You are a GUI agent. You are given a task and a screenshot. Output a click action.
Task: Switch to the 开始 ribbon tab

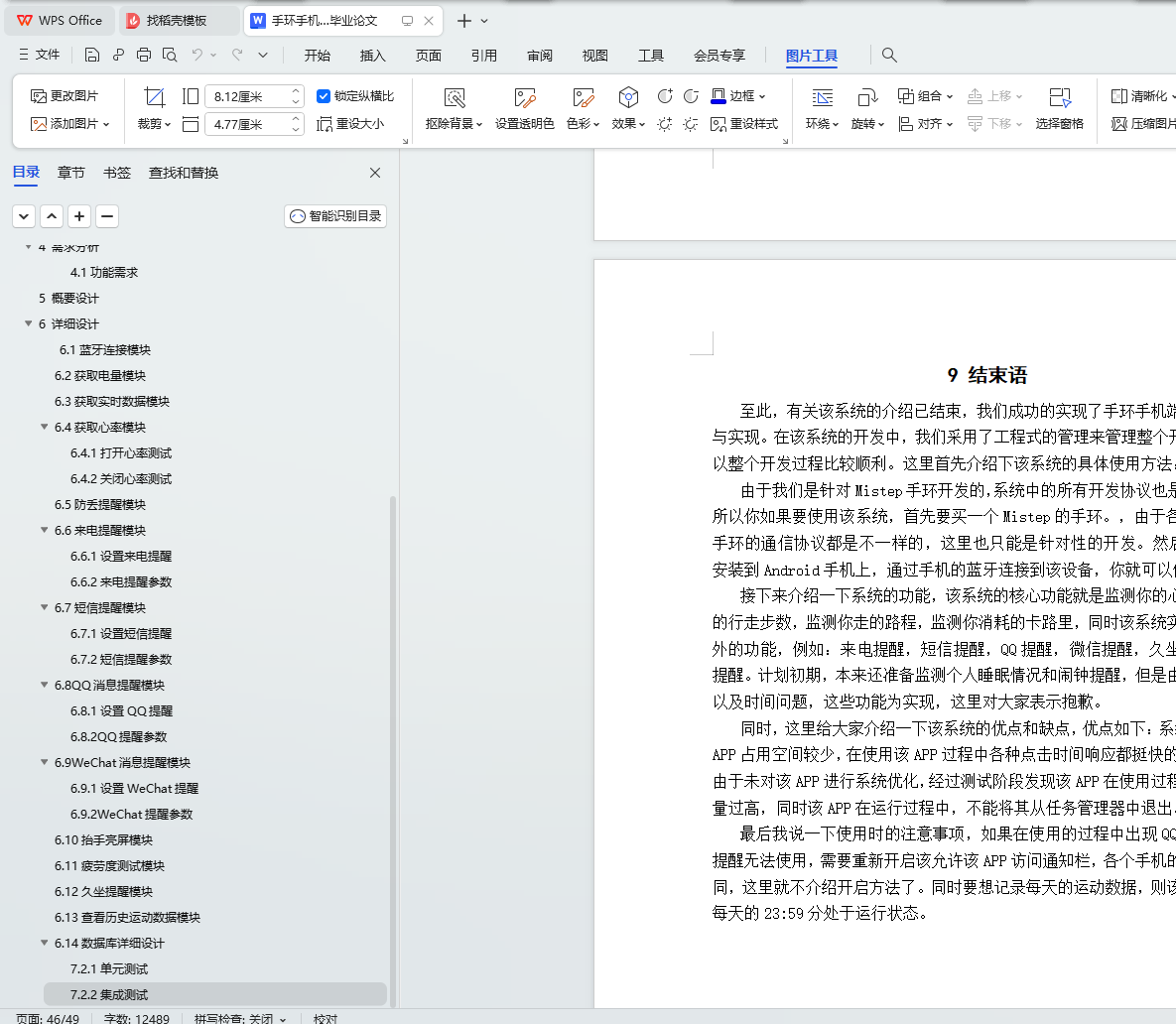[318, 56]
